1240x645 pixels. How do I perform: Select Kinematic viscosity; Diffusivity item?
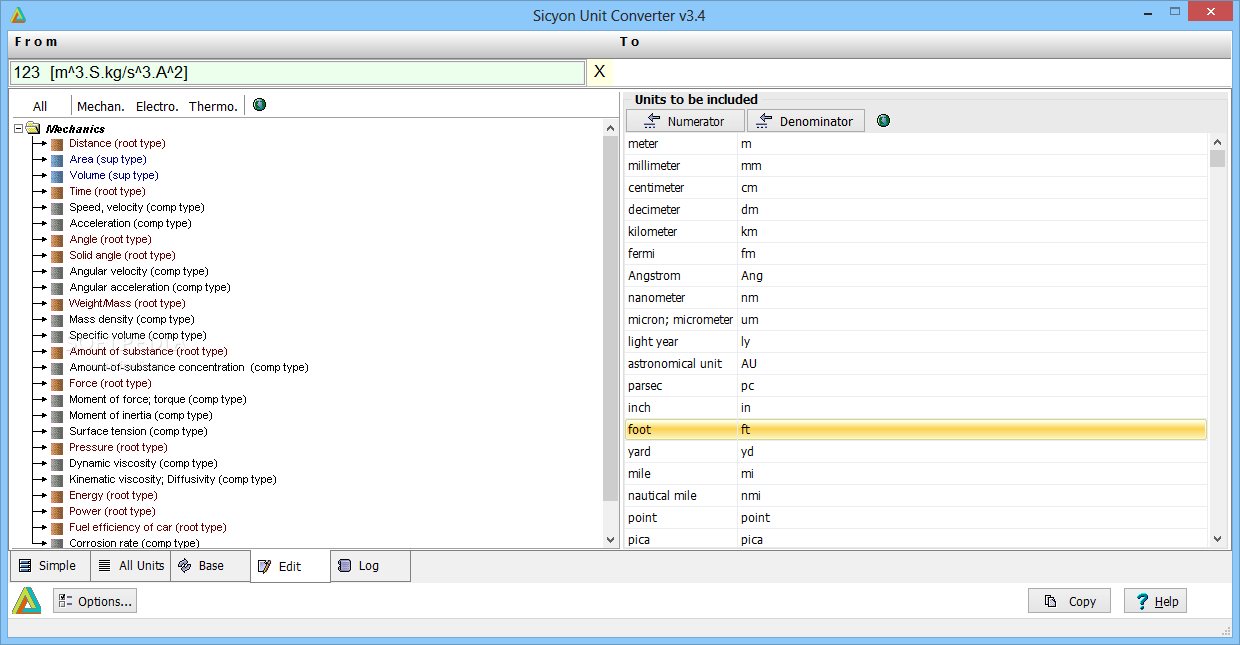click(172, 480)
